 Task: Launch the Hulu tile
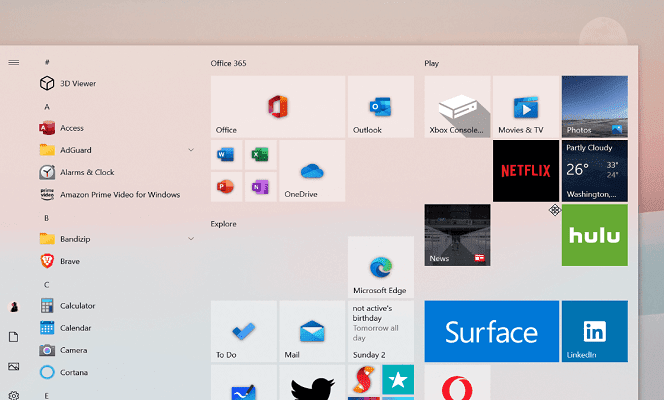tap(594, 235)
